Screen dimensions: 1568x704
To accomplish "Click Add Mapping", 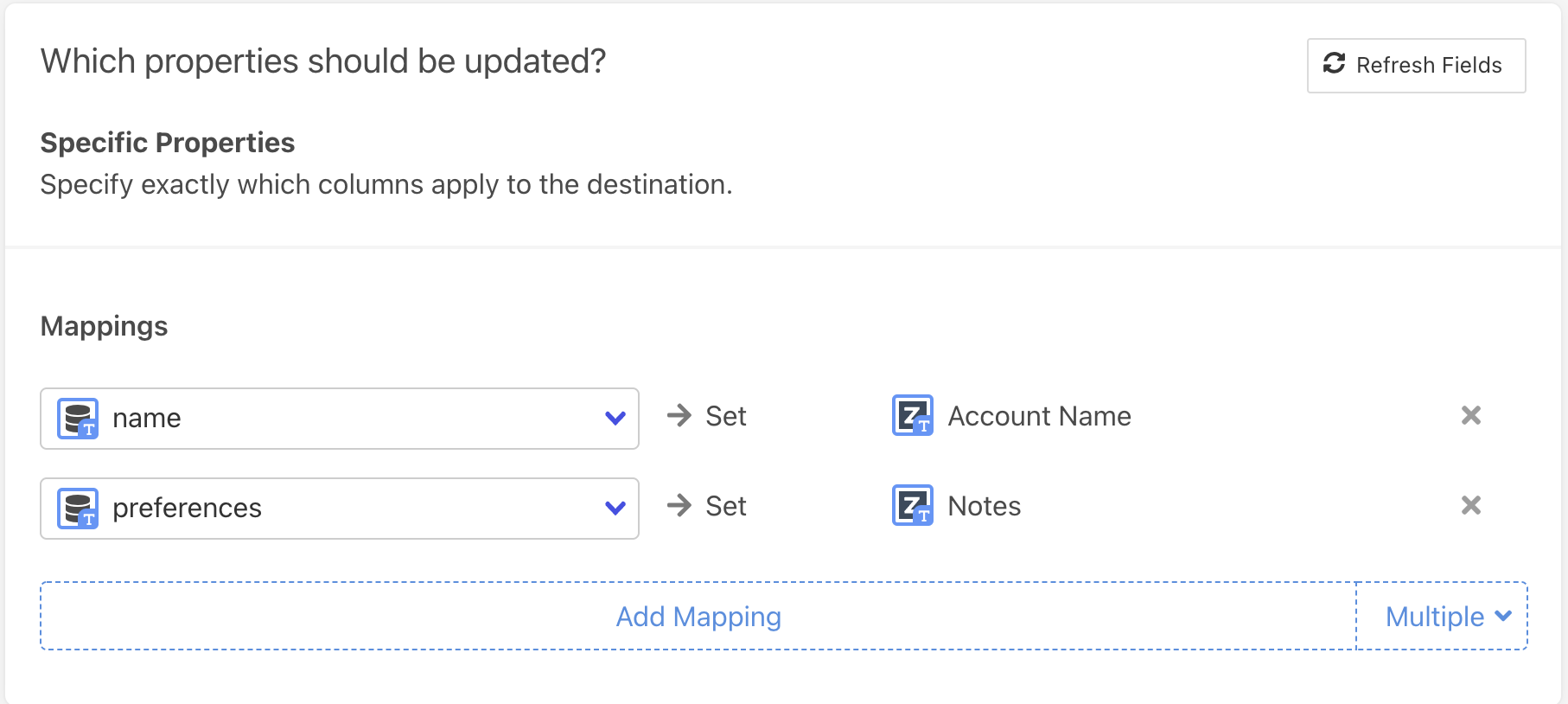I will pyautogui.click(x=698, y=617).
